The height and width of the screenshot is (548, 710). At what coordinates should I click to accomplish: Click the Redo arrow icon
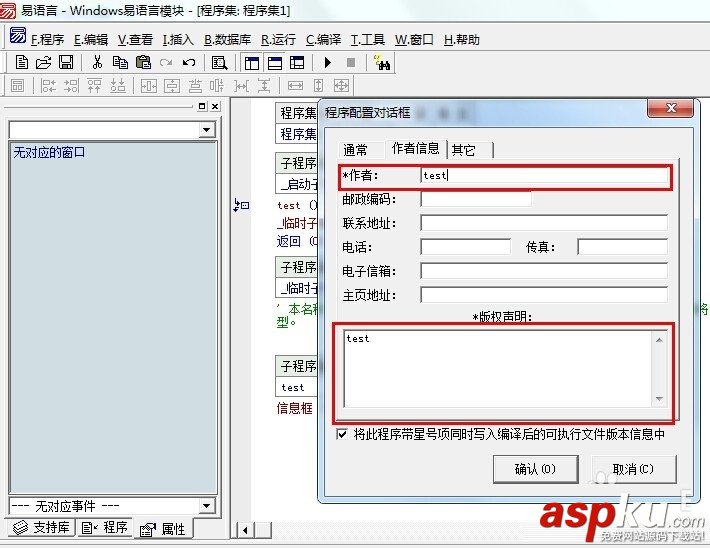tap(166, 62)
